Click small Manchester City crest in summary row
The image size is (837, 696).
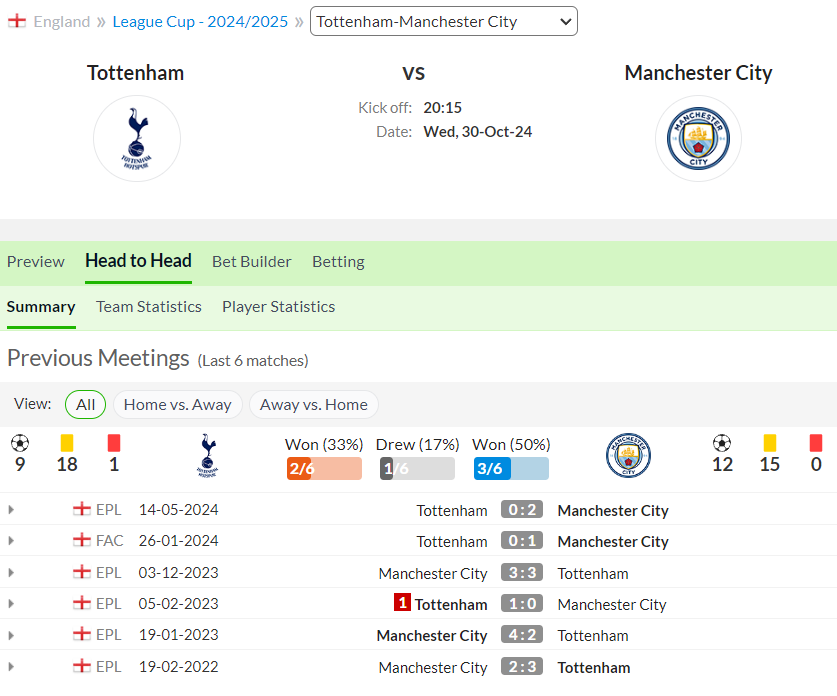628,455
